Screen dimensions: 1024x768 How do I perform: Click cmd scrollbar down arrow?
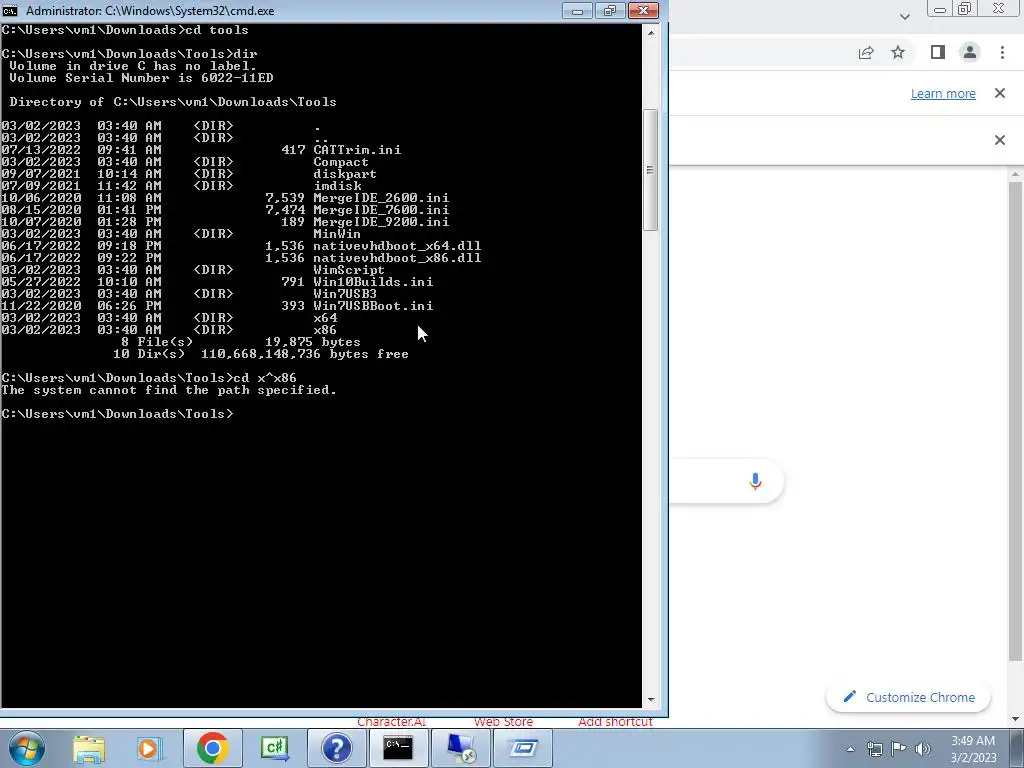650,699
